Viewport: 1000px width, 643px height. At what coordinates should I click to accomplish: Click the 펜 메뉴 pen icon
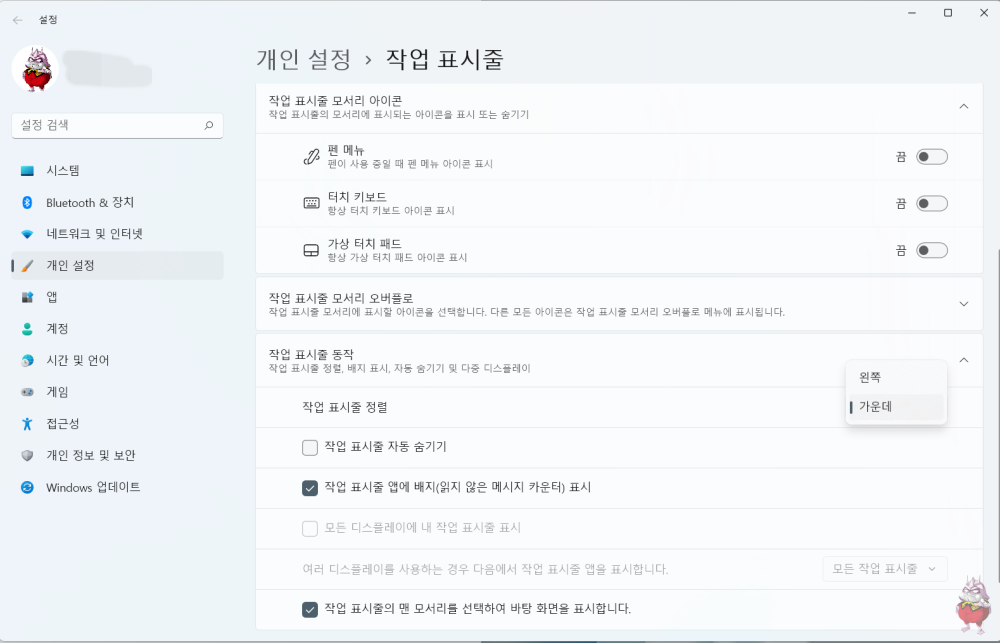(311, 156)
